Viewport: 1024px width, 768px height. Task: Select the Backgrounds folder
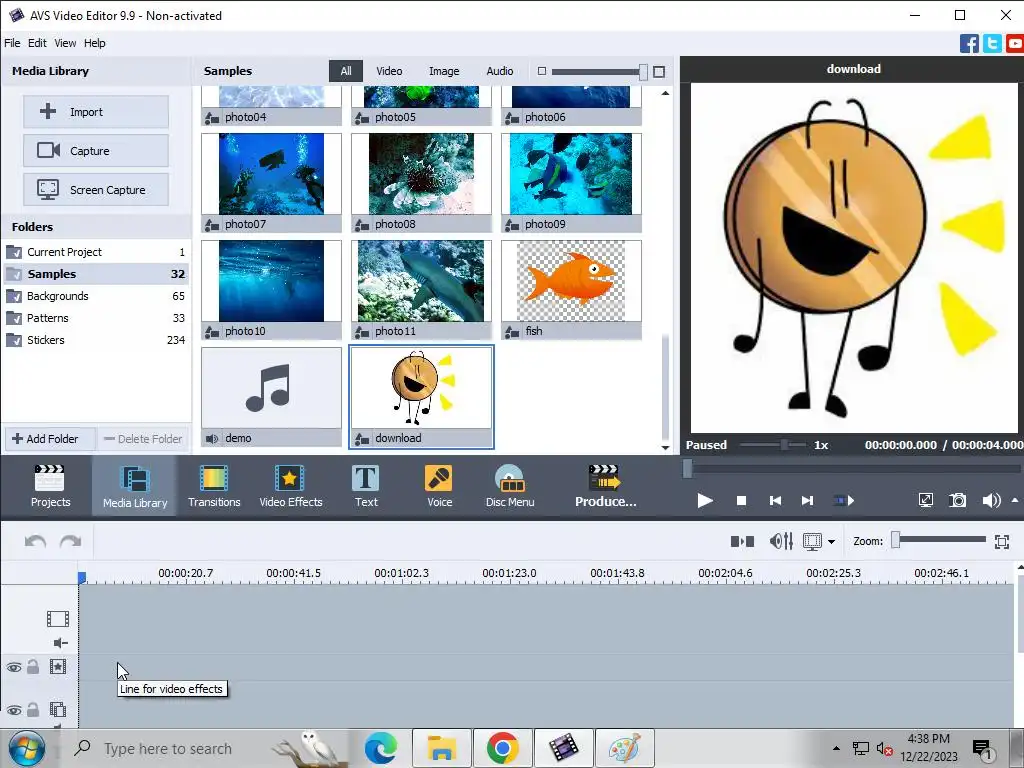pyautogui.click(x=96, y=296)
